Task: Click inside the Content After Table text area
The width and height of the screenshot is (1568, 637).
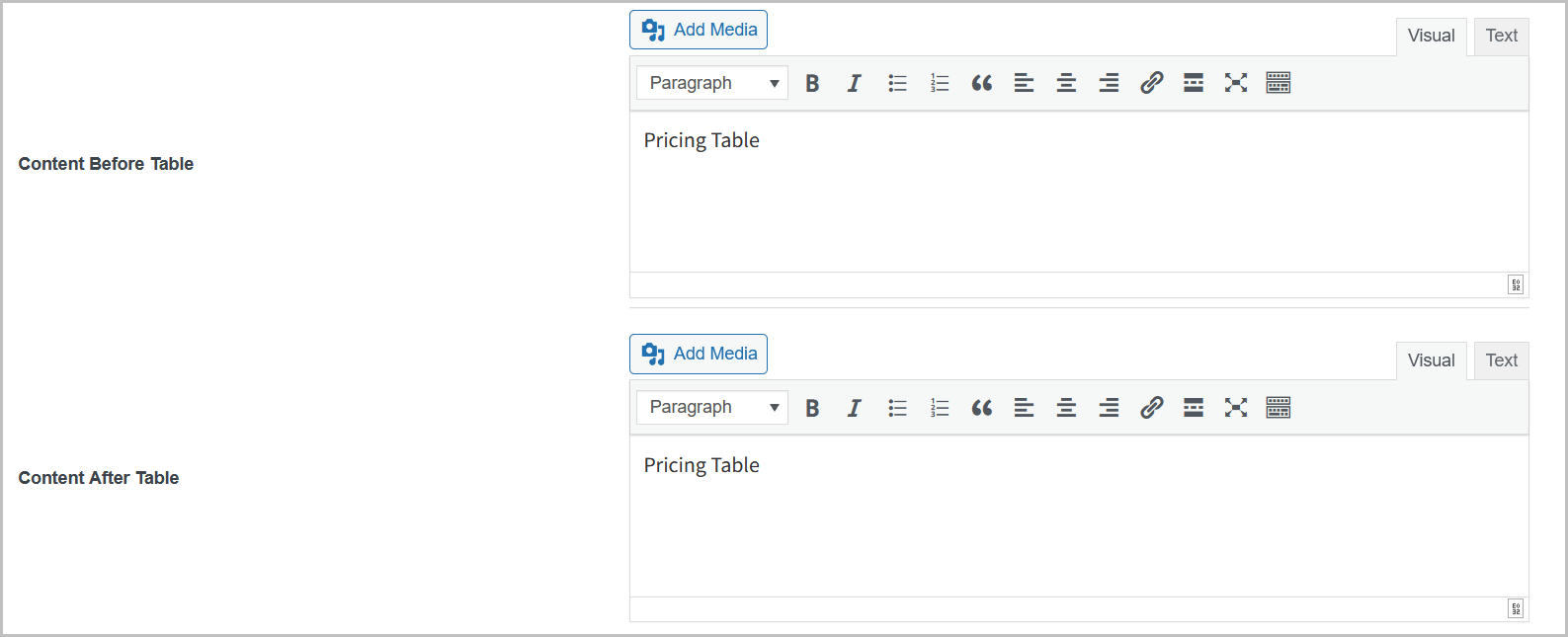Action: (988, 514)
